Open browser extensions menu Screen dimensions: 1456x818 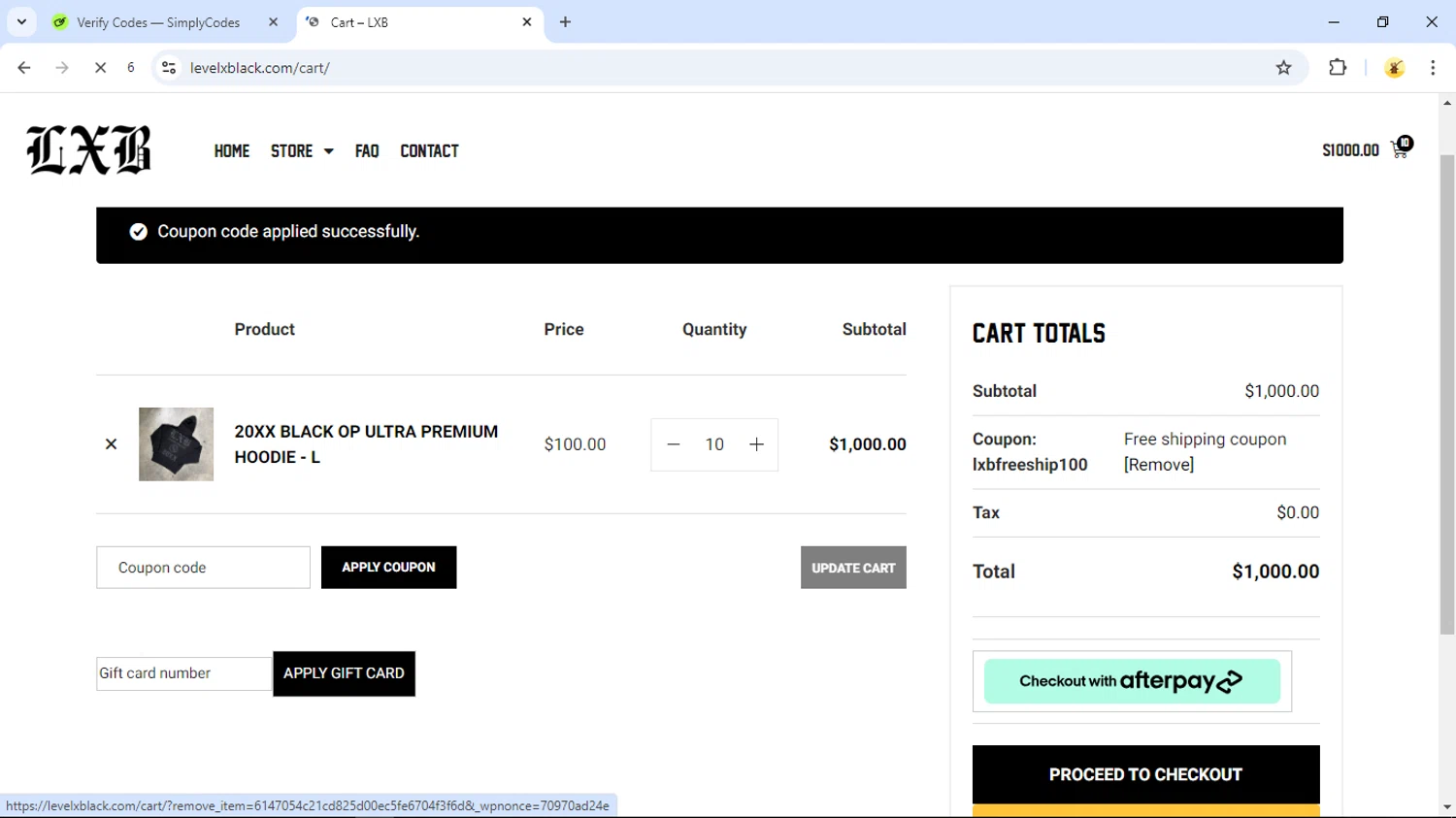click(x=1338, y=68)
